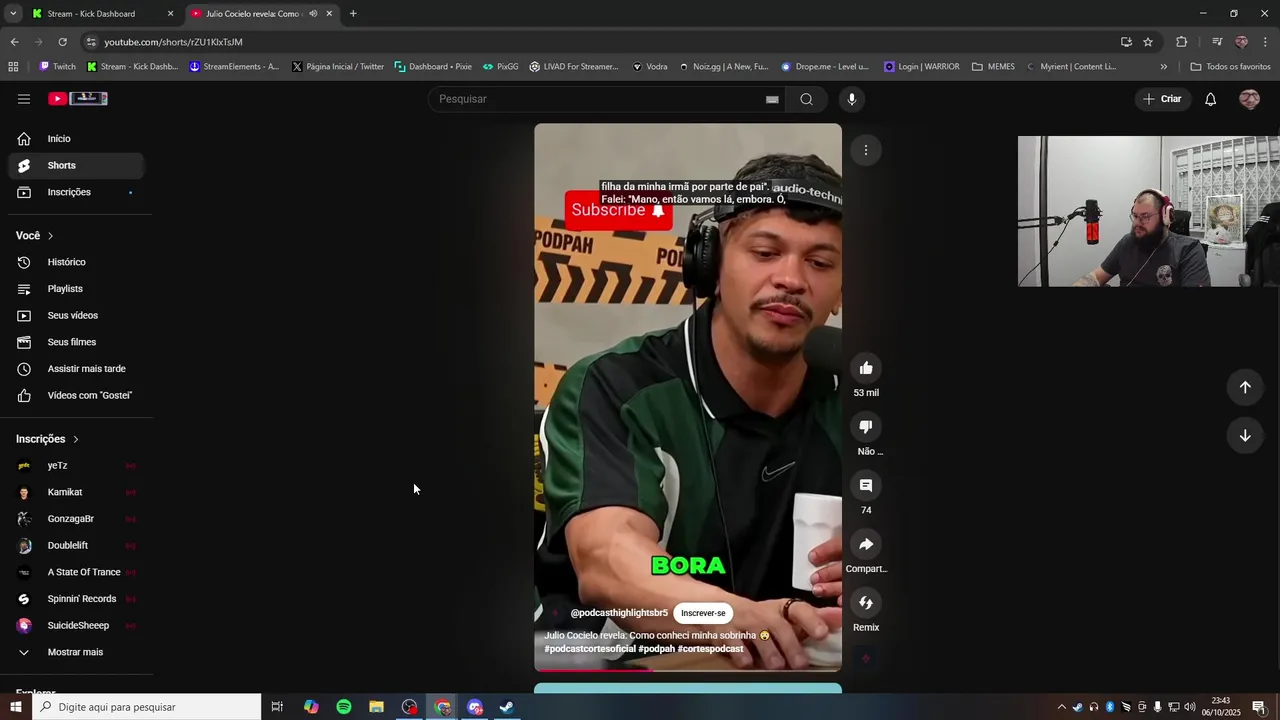Open the @podcasthighlightsbr5 channel

tap(619, 613)
